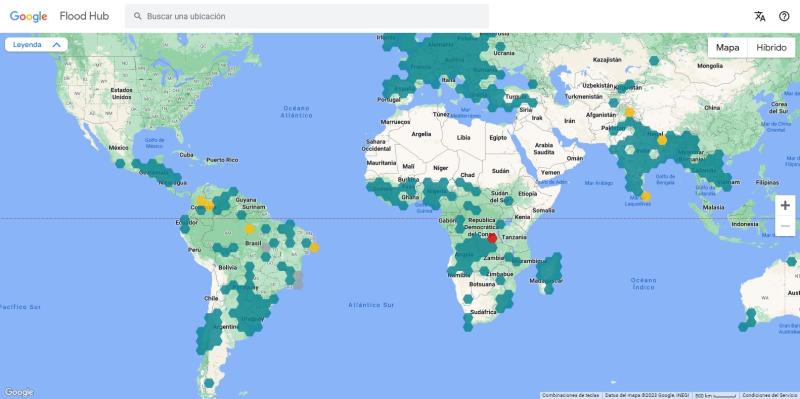Click the Mongolia country label
This screenshot has height=399, width=800.
click(710, 66)
